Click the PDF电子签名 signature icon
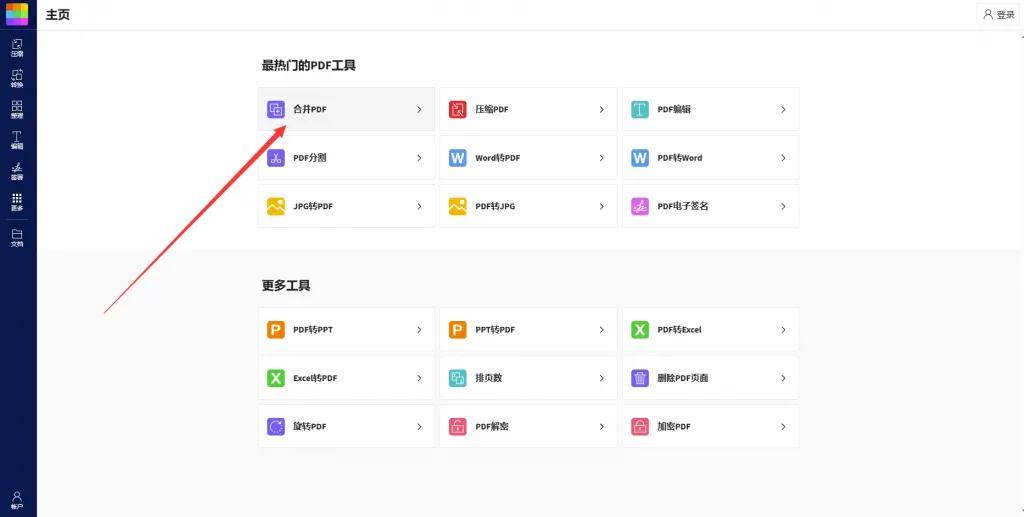Image resolution: width=1024 pixels, height=517 pixels. (640, 206)
